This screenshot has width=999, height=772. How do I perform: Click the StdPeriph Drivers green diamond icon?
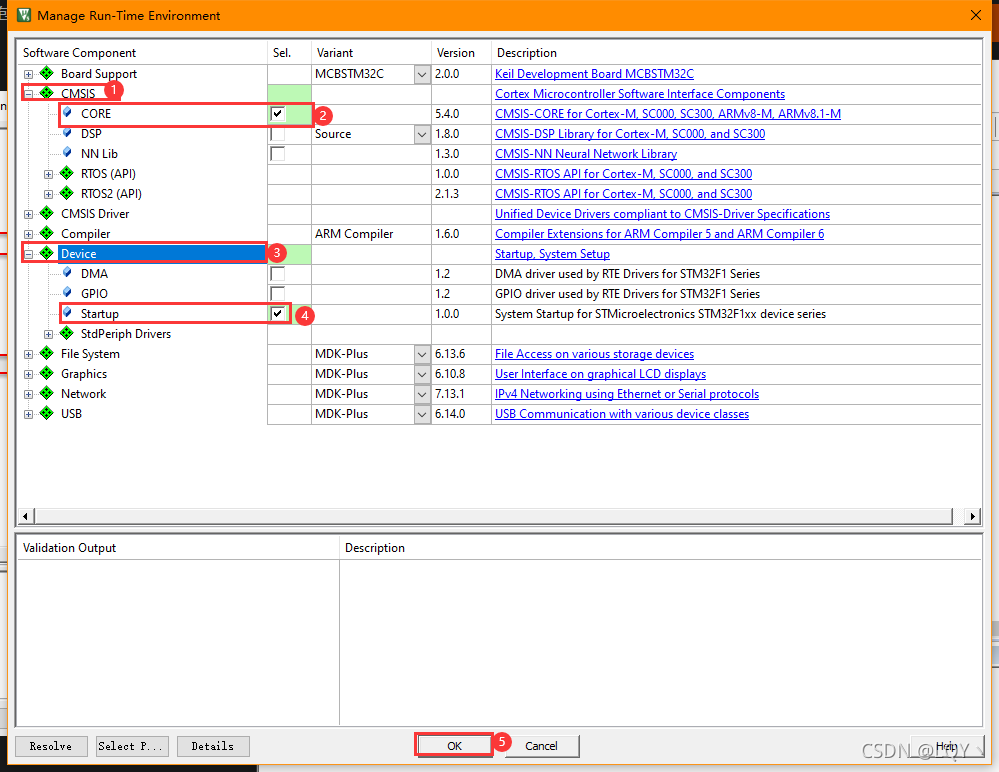pos(66,333)
